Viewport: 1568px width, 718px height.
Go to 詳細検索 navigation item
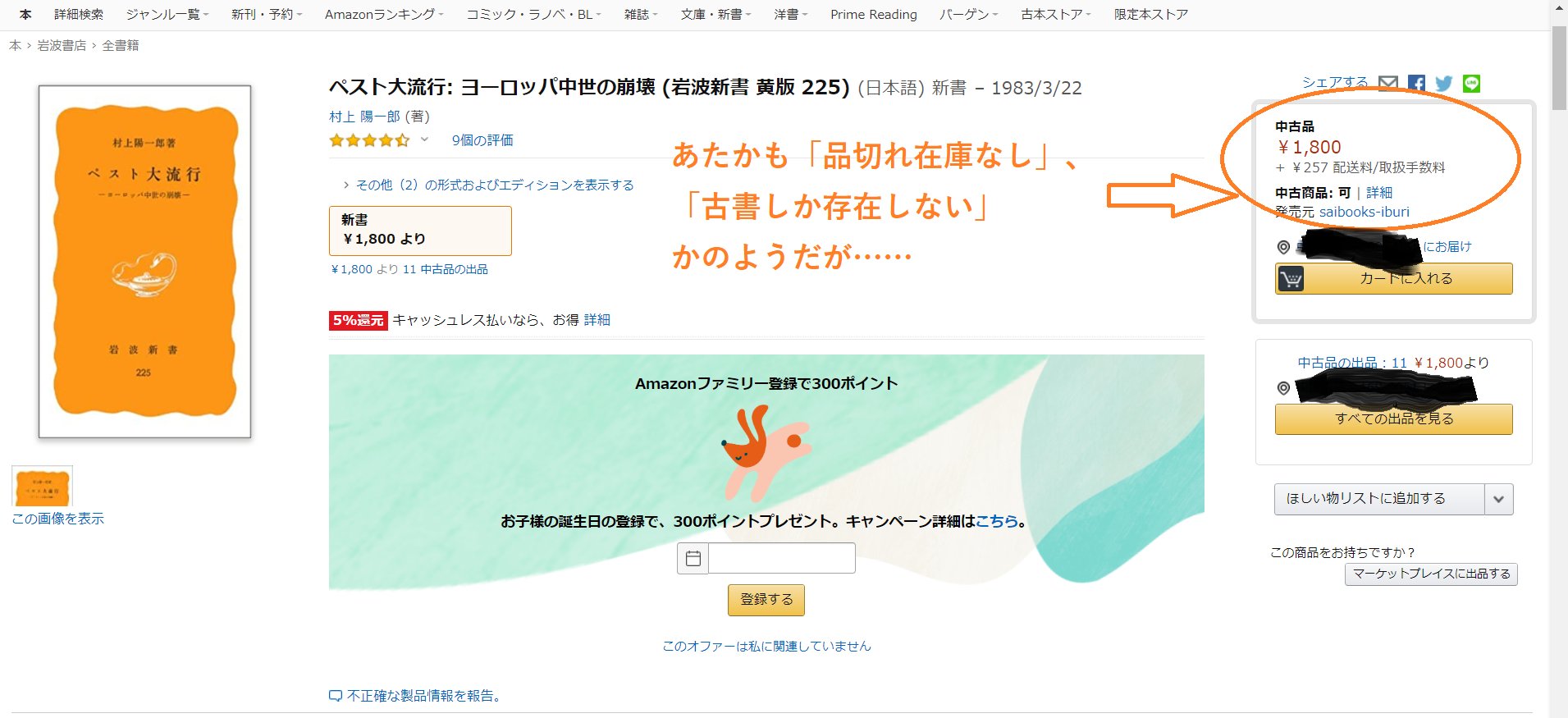click(x=79, y=14)
